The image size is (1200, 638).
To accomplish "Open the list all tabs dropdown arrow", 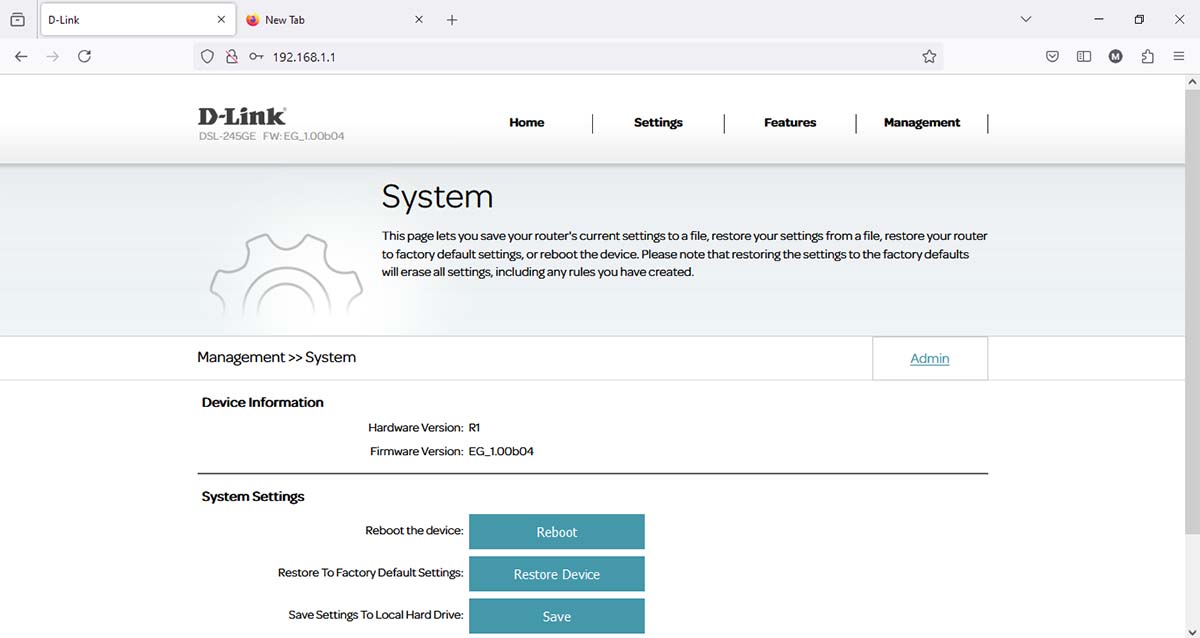I will 1025,20.
